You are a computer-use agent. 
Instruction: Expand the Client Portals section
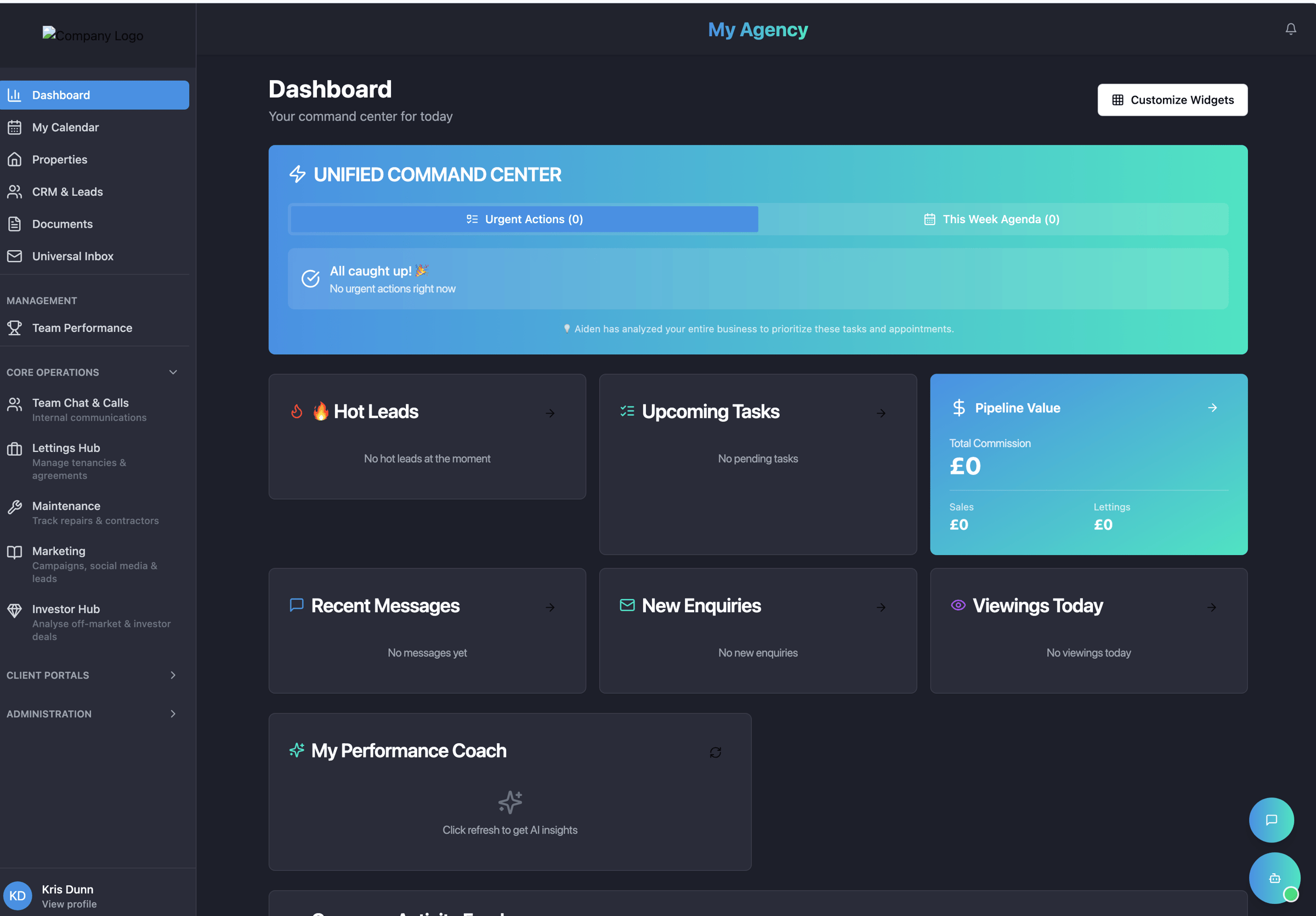173,675
